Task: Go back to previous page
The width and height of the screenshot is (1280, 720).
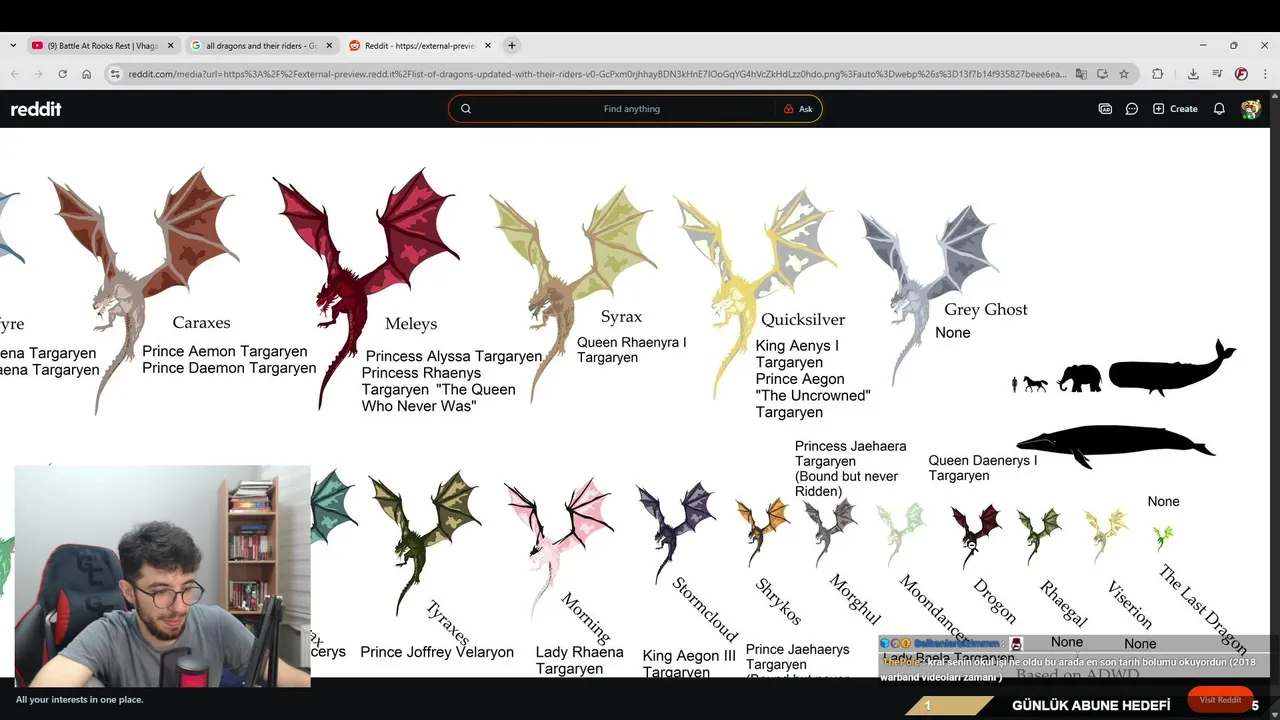Action: point(14,74)
